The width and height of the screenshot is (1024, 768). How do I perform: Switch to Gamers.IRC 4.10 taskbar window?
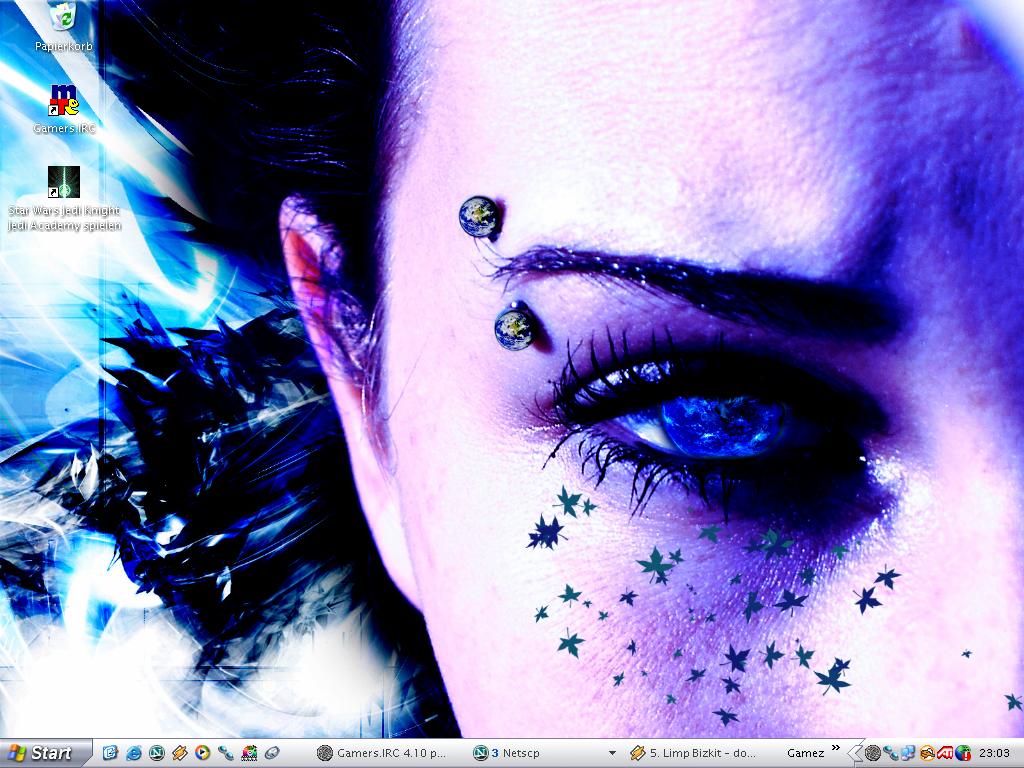[382, 753]
